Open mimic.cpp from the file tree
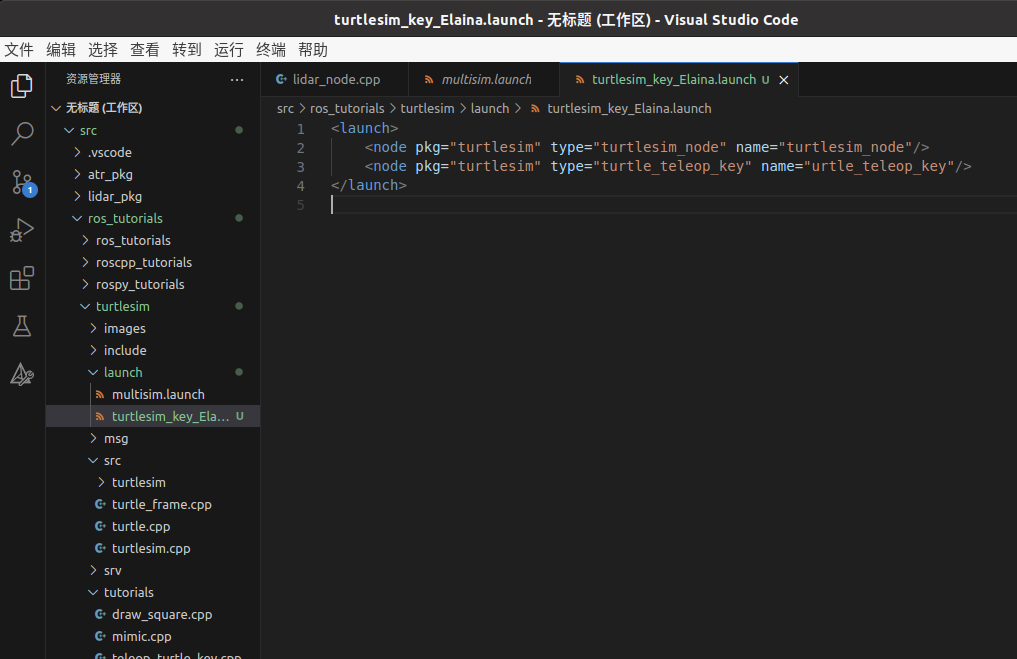 tap(153, 636)
